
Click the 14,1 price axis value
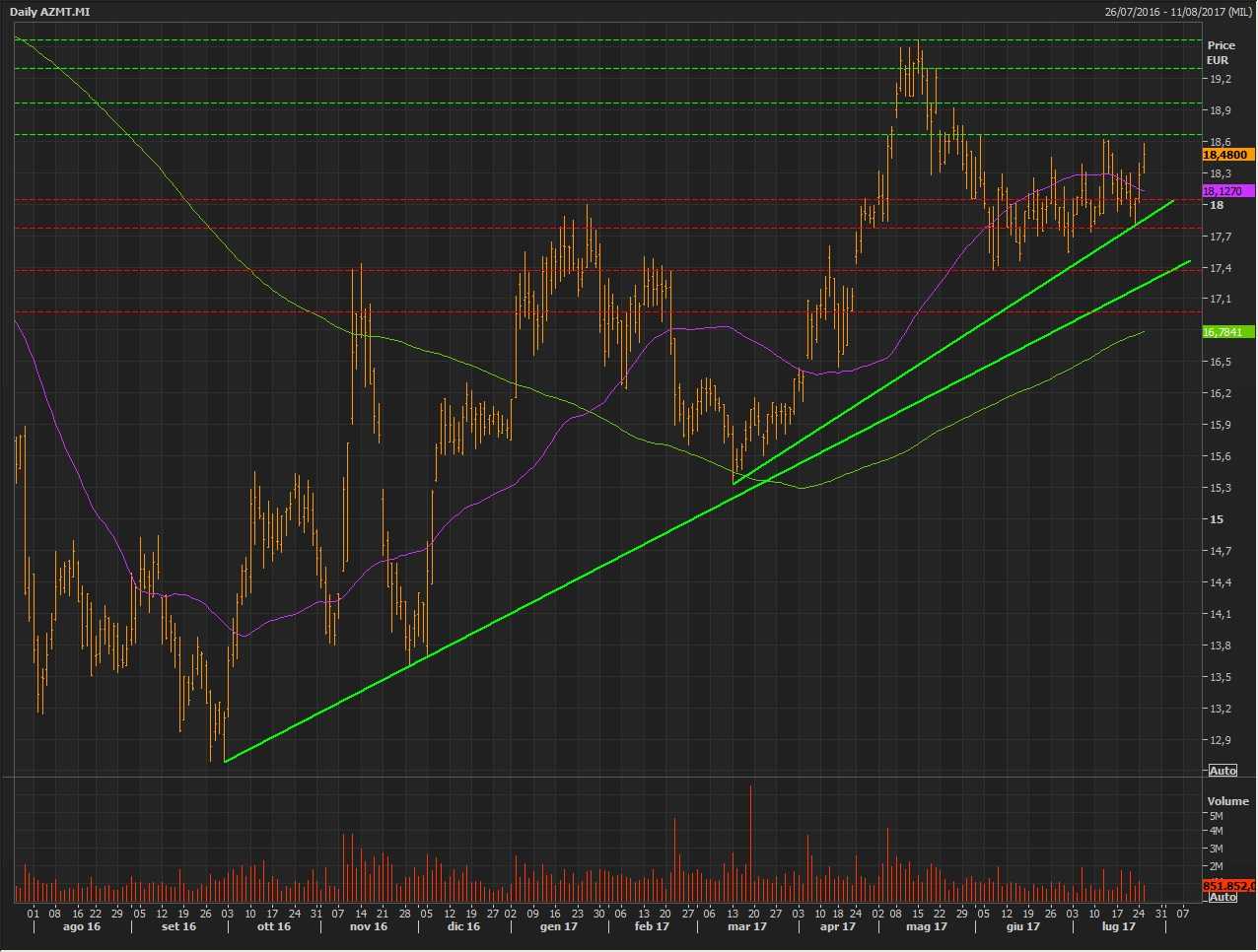point(1220,614)
